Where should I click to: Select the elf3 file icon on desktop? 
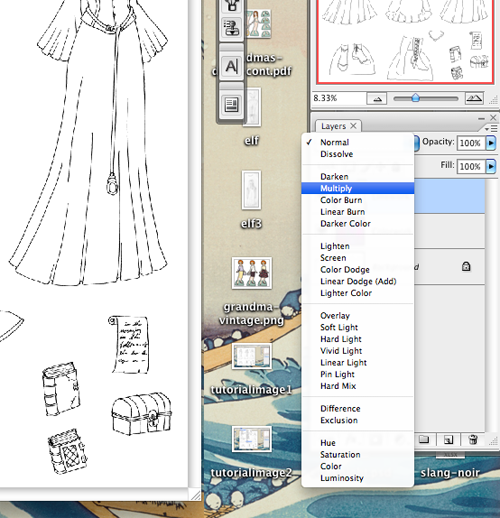coord(251,190)
